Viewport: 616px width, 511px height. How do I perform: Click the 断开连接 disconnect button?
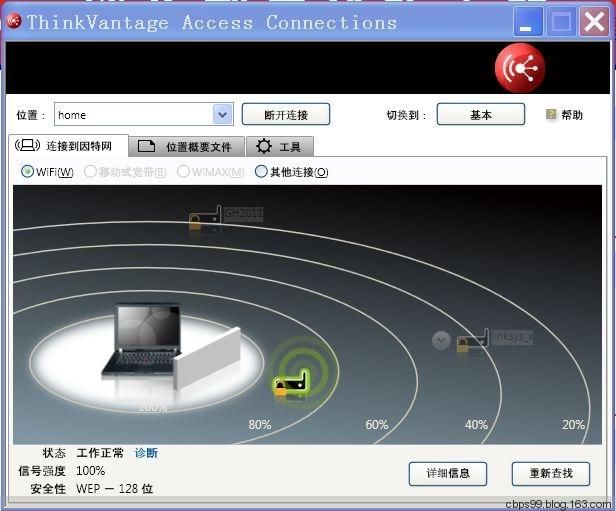point(286,115)
